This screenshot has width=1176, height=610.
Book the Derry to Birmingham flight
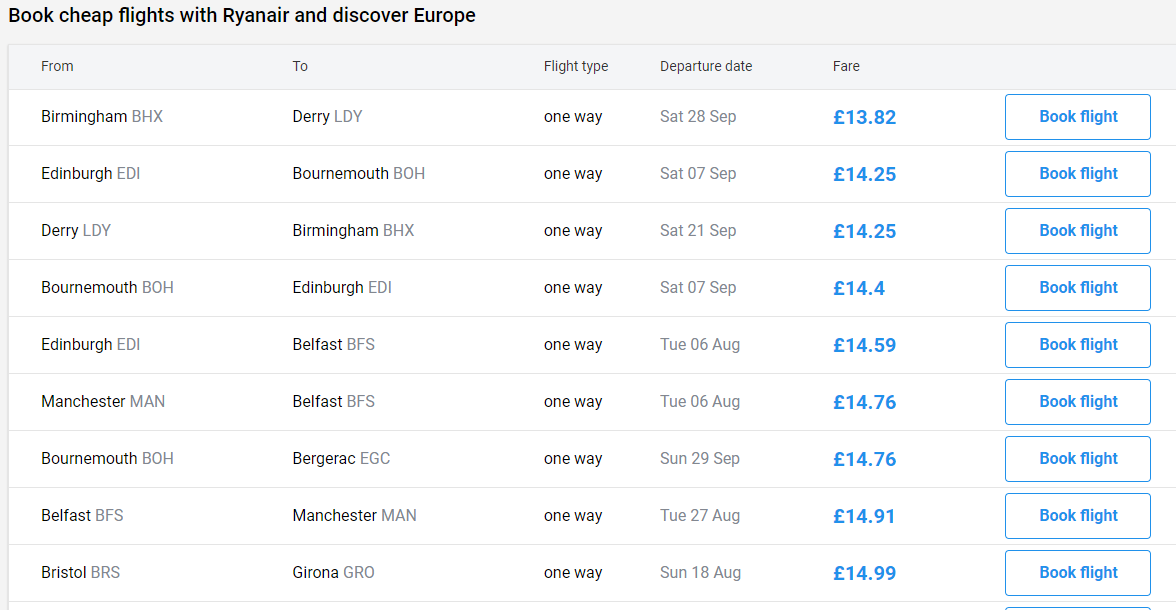pyautogui.click(x=1078, y=231)
